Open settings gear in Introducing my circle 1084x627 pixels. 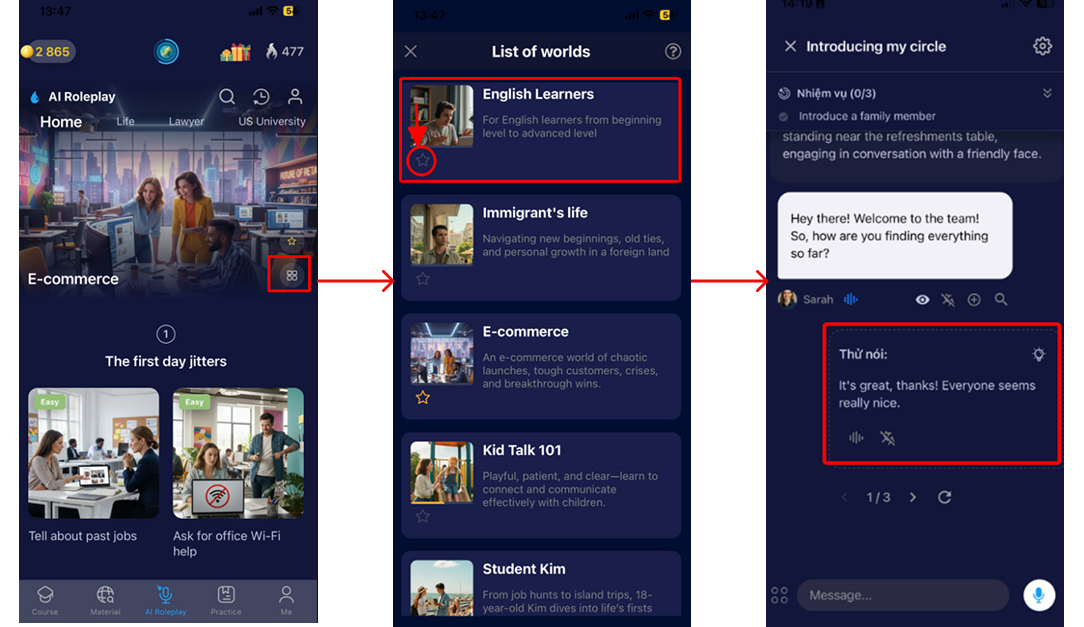pyautogui.click(x=1042, y=46)
